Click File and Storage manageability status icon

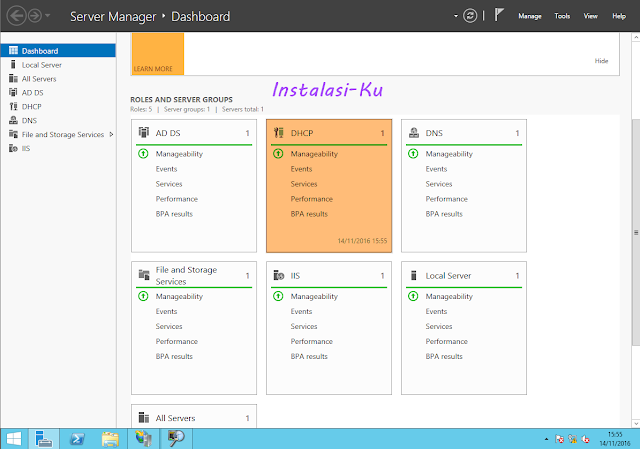tap(143, 296)
